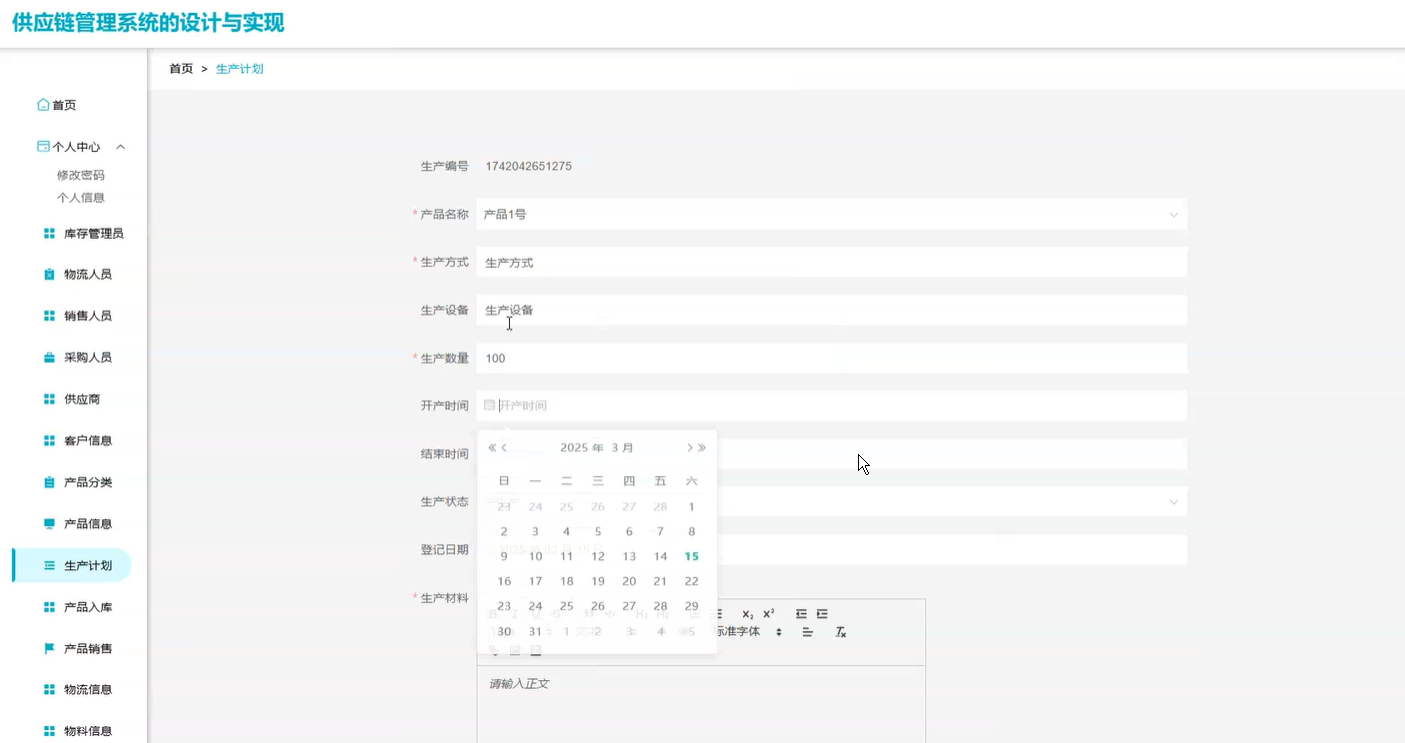Image resolution: width=1405 pixels, height=743 pixels.
Task: Go to 产品入库 menu item
Action: pyautogui.click(x=88, y=608)
